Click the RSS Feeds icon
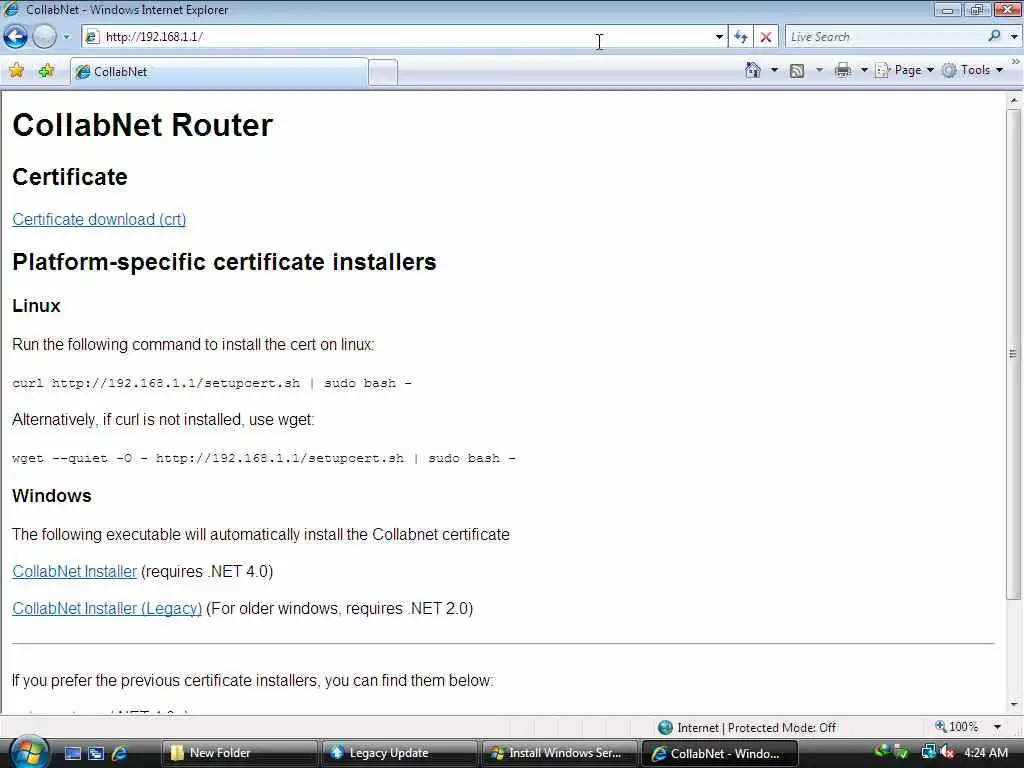1024x768 pixels. point(797,71)
